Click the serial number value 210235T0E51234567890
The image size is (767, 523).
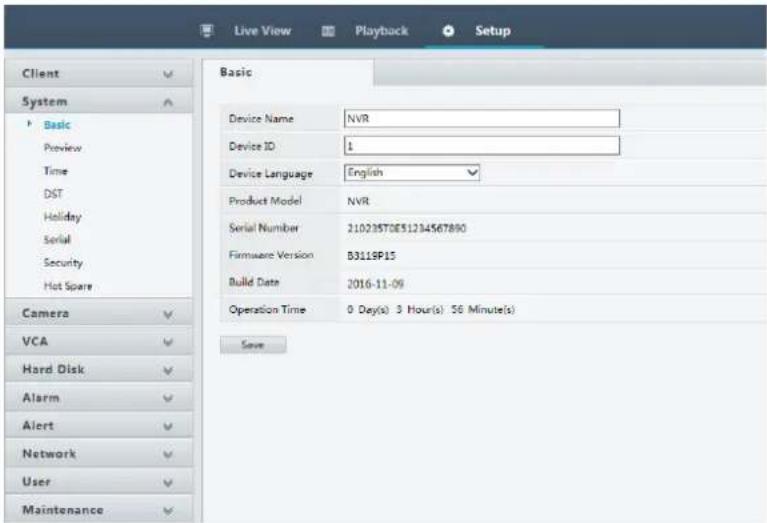tap(406, 228)
